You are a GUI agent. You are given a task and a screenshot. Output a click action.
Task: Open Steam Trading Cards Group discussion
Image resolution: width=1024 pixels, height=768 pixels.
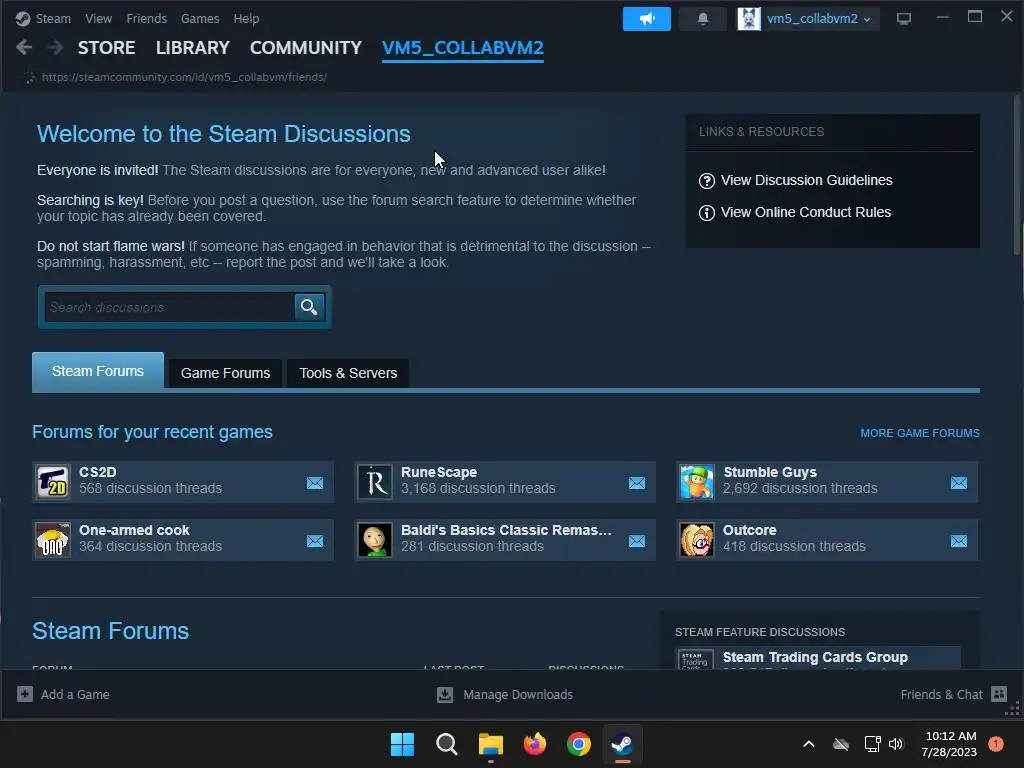tap(815, 657)
